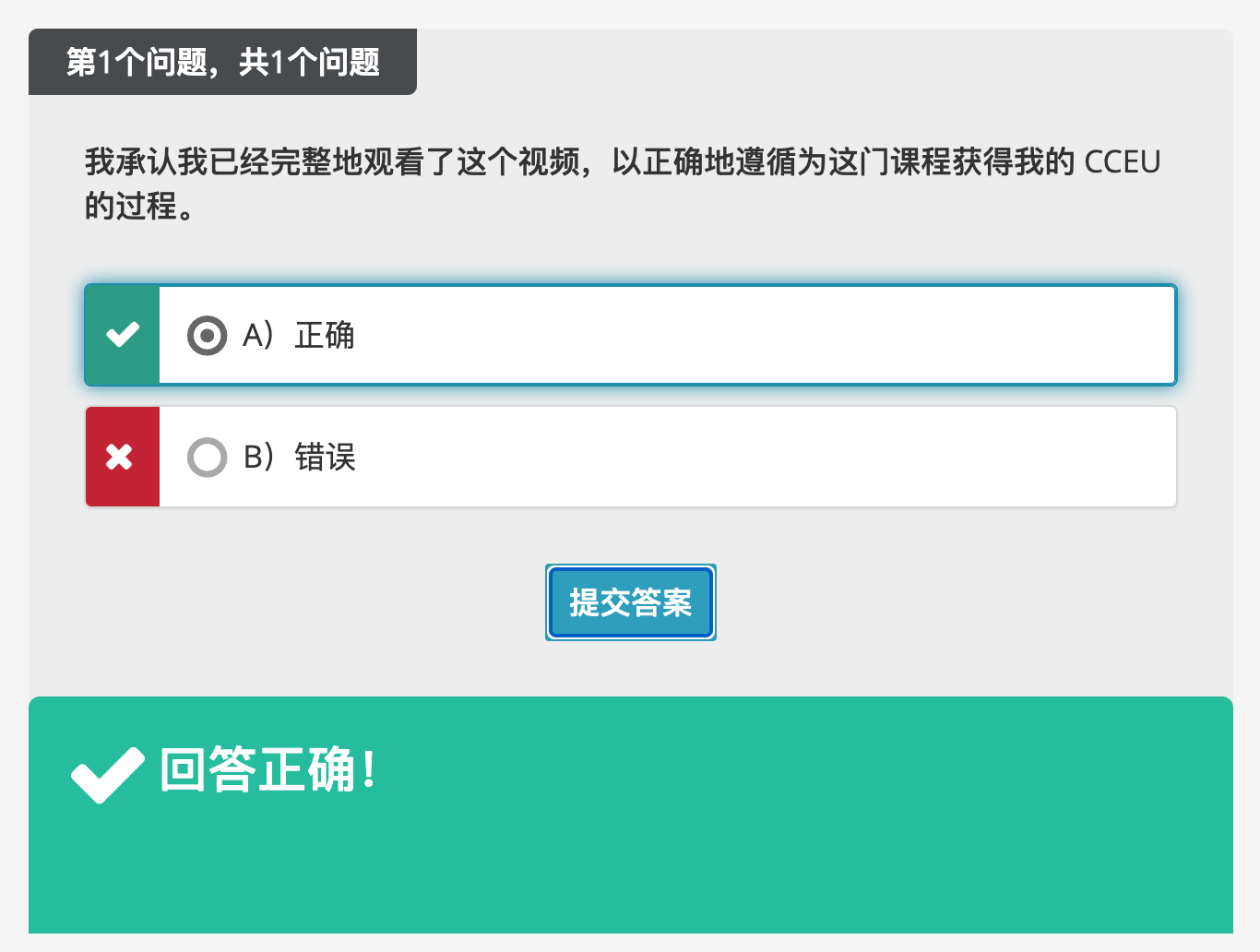Click the word "CCEU" in the question

tap(1122, 162)
